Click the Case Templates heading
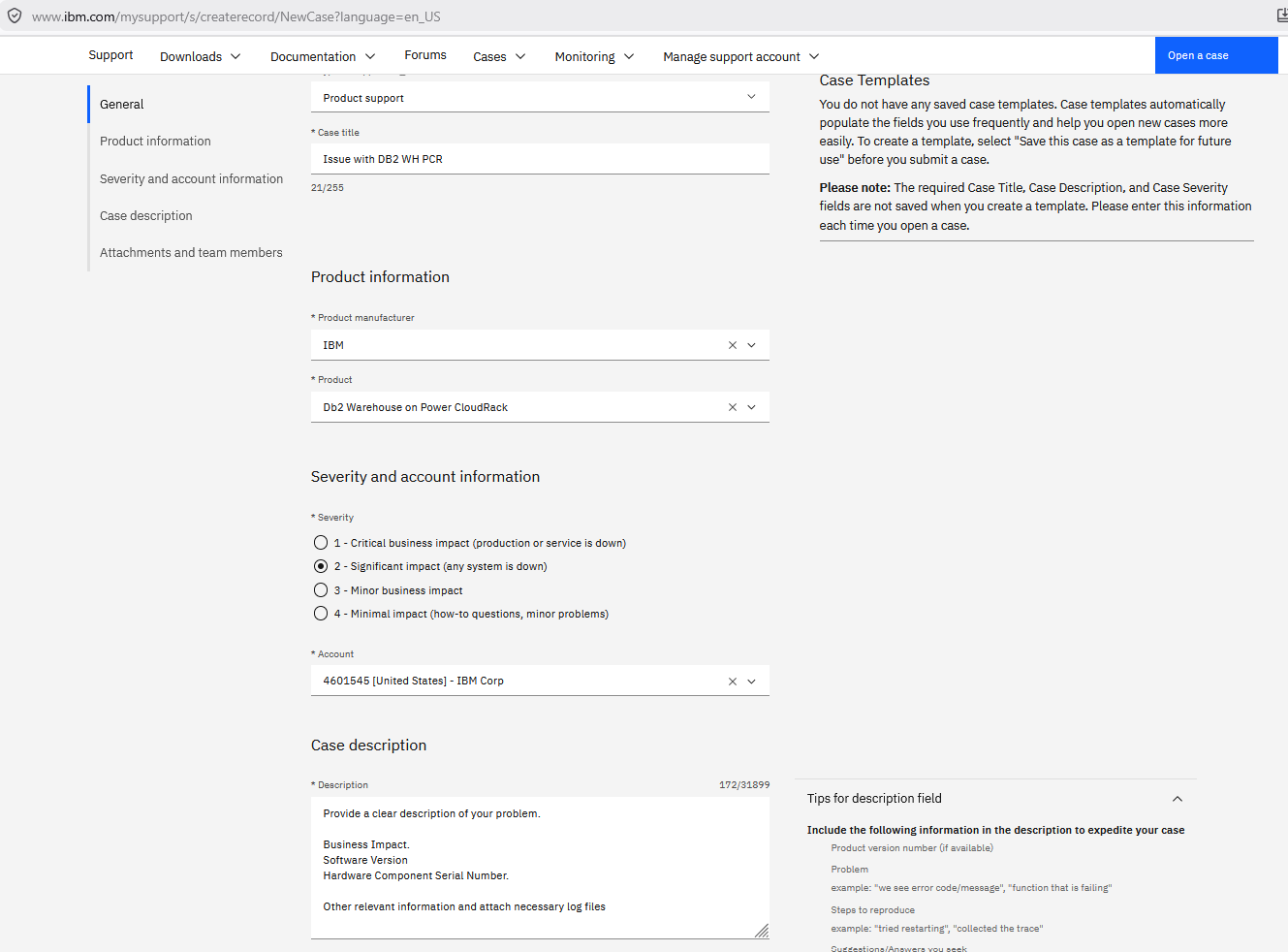The width and height of the screenshot is (1288, 952). (874, 80)
